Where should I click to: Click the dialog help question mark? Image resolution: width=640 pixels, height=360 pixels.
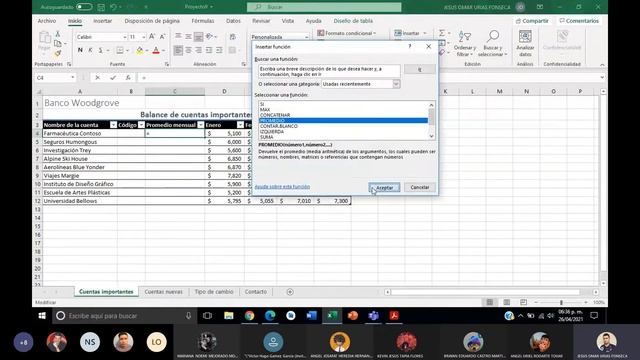410,47
